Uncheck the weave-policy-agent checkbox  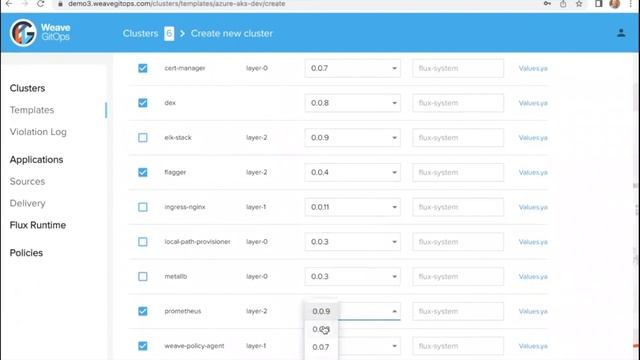coord(142,346)
